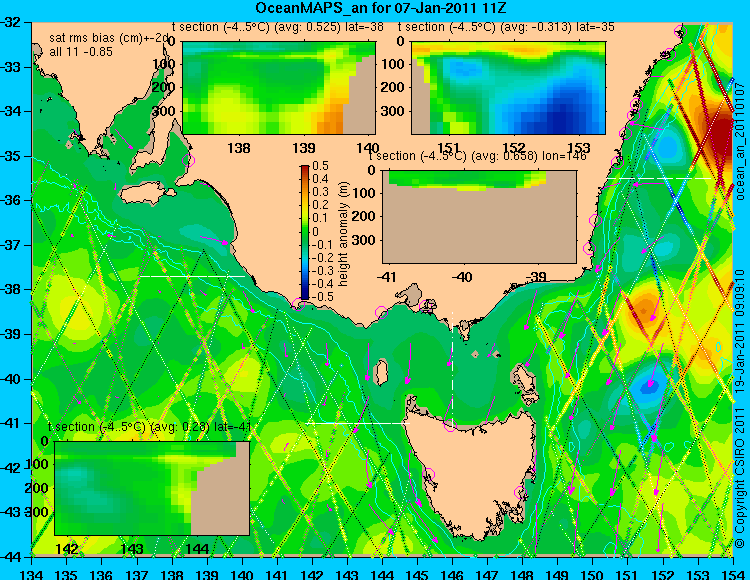Open the lat=-35 temperature section inset plot
This screenshot has height=580, width=750.
tap(508, 88)
